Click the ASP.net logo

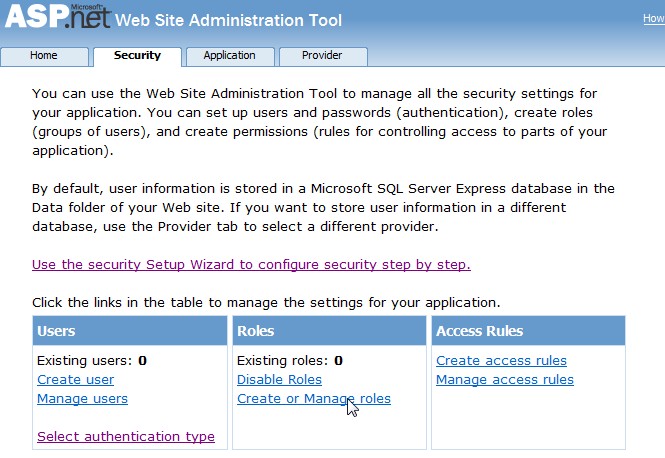pyautogui.click(x=58, y=17)
